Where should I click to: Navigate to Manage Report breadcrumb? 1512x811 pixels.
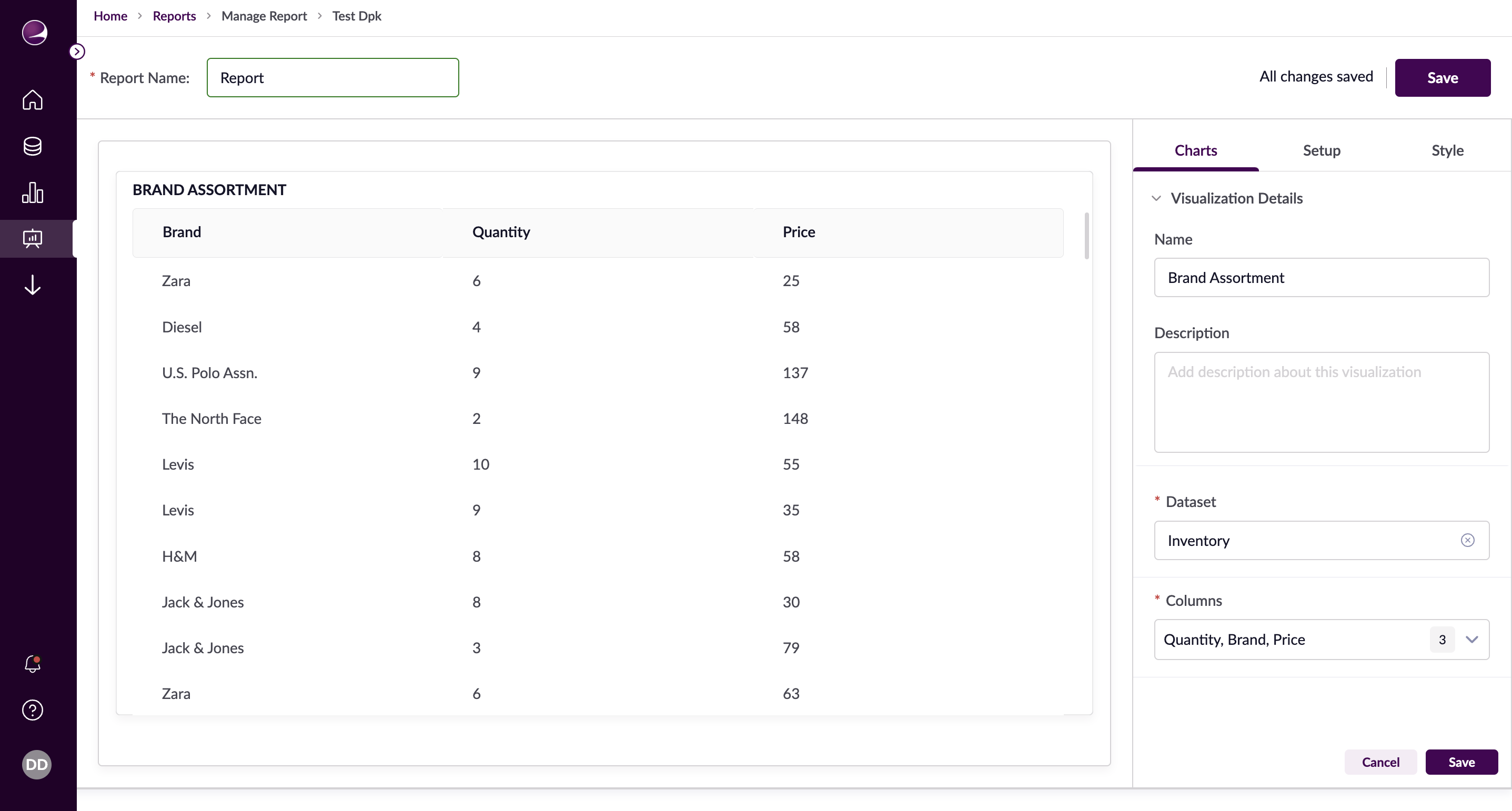click(264, 16)
